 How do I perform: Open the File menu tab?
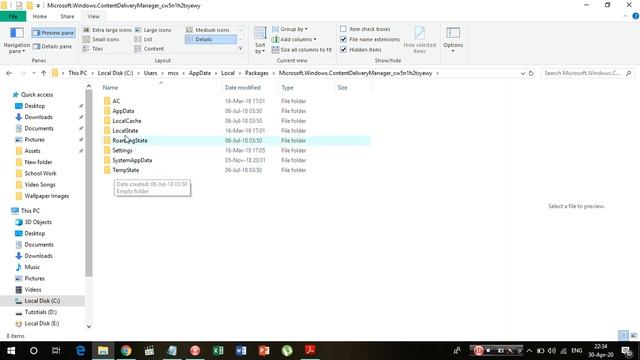(13, 16)
